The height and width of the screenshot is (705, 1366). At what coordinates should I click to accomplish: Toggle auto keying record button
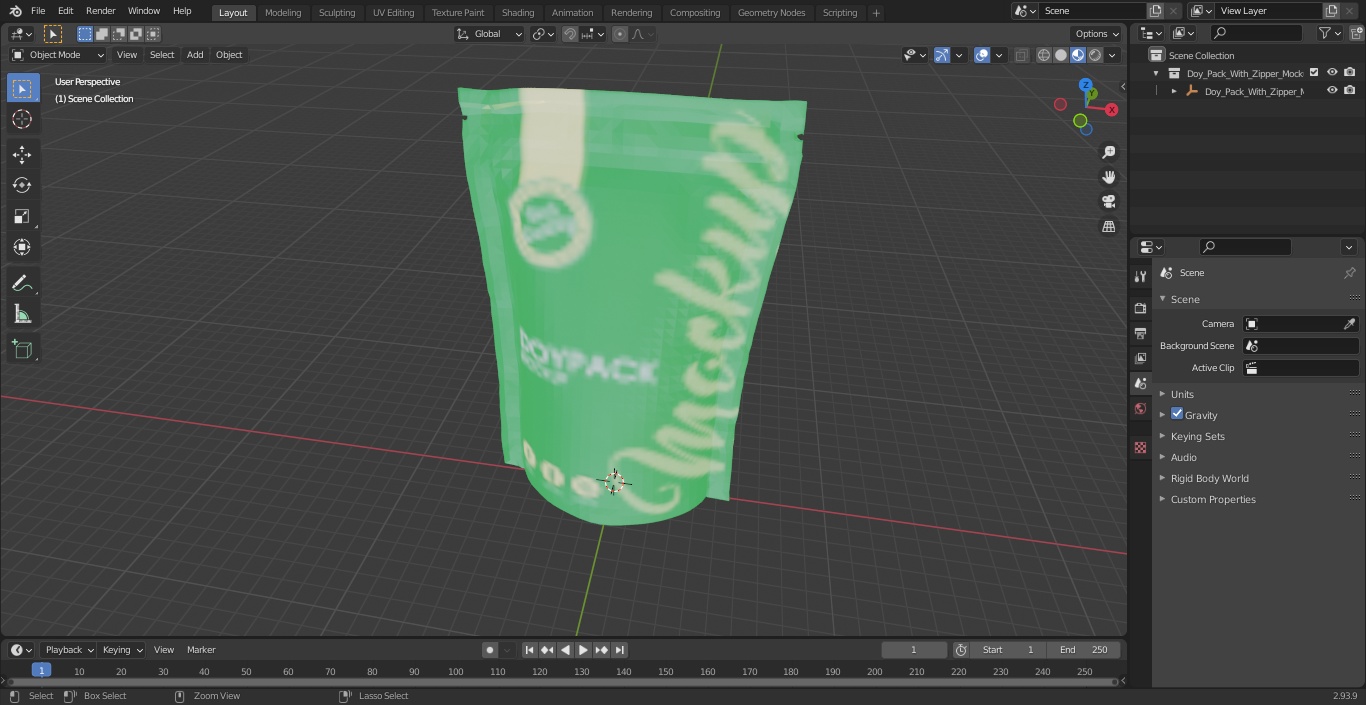490,650
